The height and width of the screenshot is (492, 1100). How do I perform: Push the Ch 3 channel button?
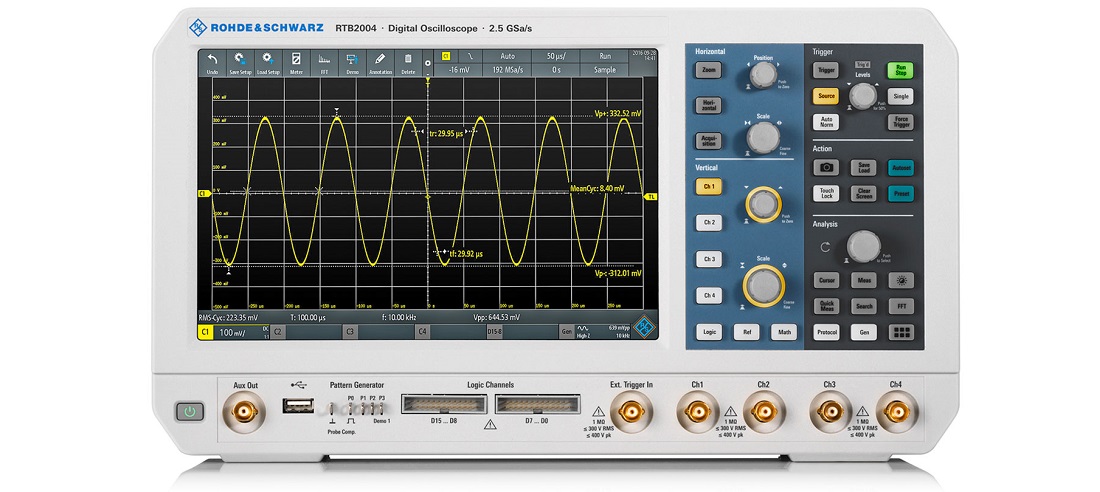(709, 259)
